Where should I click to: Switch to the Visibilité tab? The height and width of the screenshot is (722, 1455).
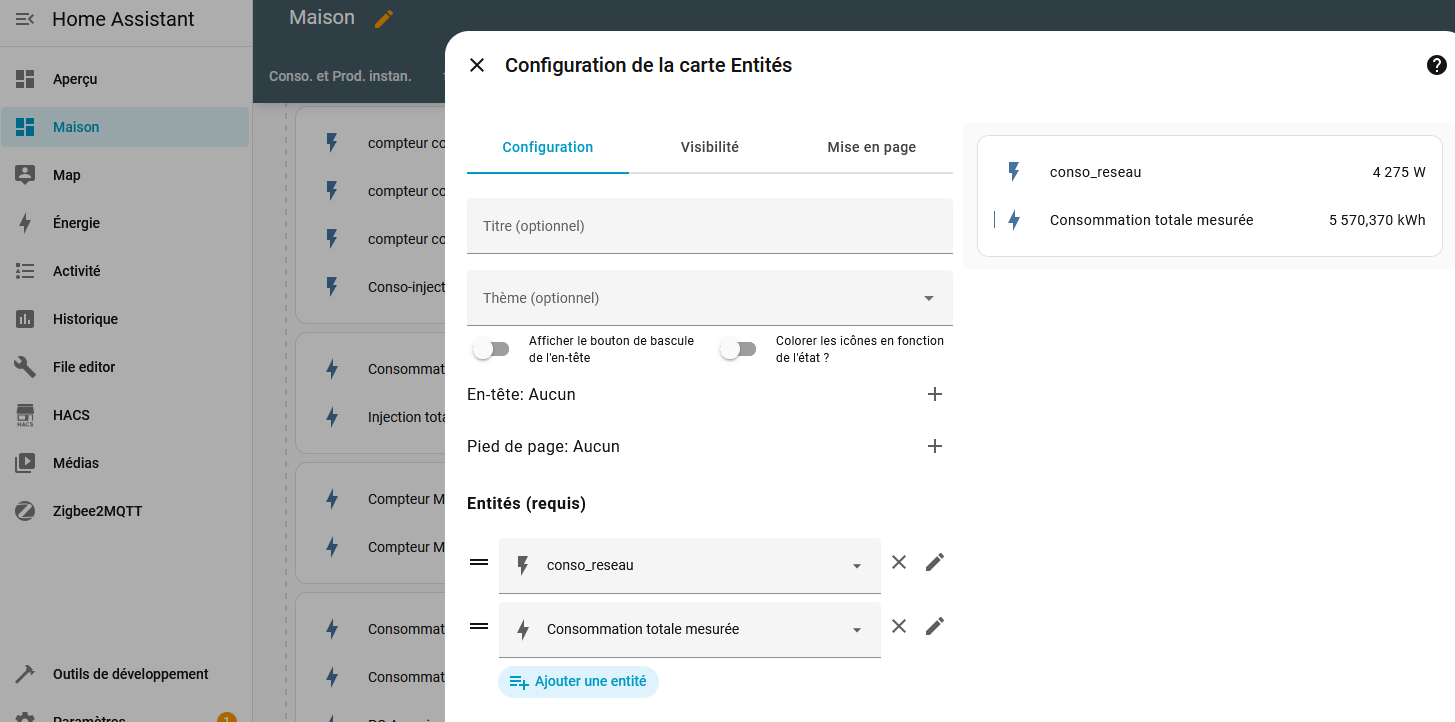pyautogui.click(x=709, y=147)
